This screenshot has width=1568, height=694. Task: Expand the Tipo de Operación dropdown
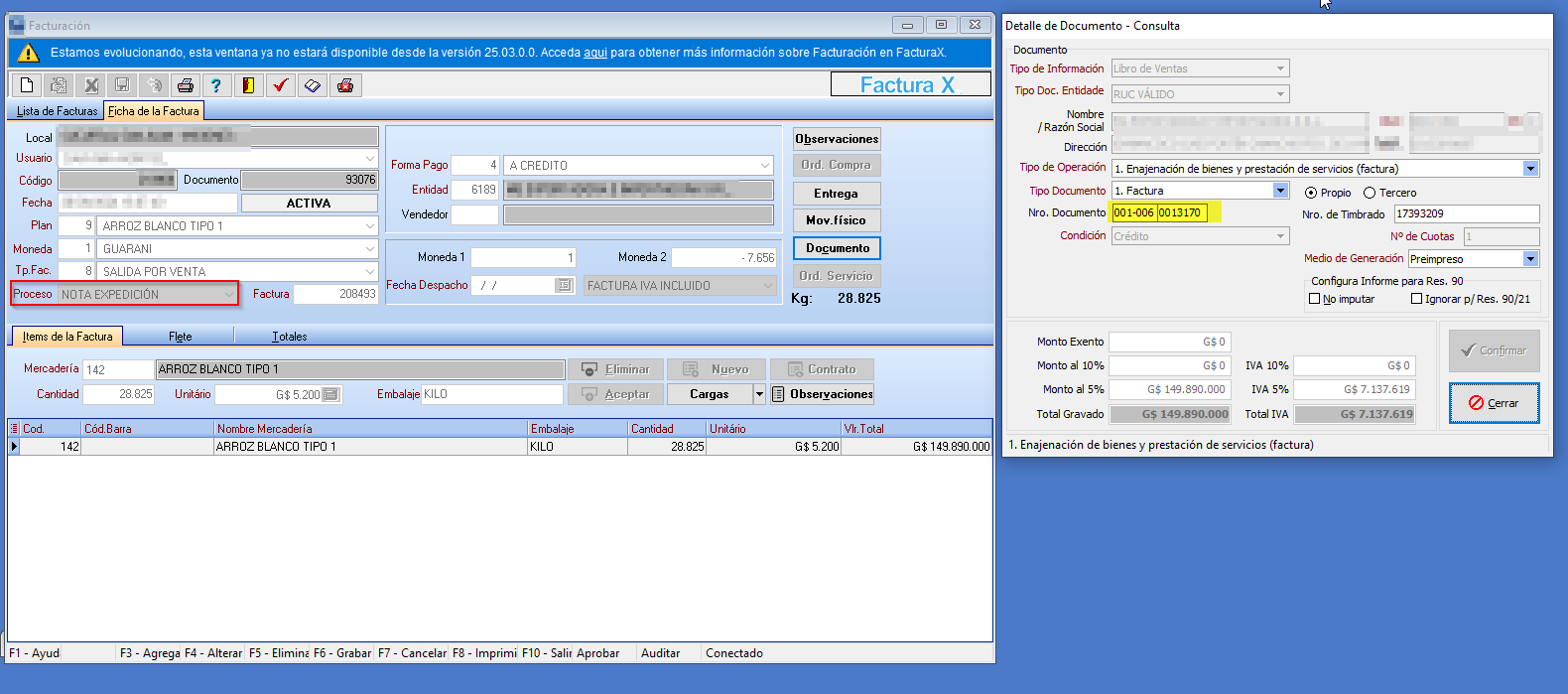[1530, 169]
